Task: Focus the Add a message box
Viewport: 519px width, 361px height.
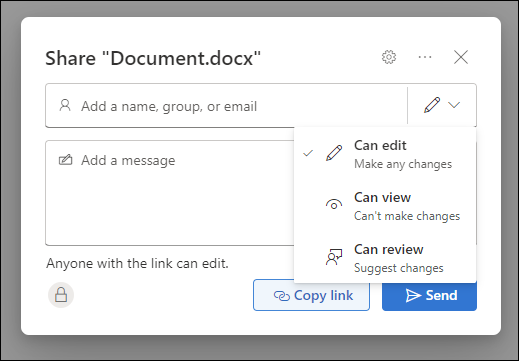Action: point(170,193)
